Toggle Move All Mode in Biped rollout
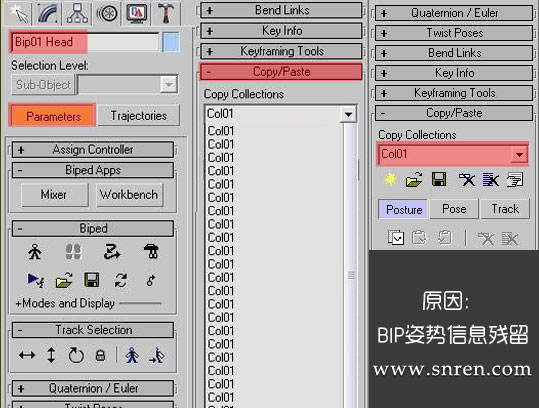 point(151,280)
